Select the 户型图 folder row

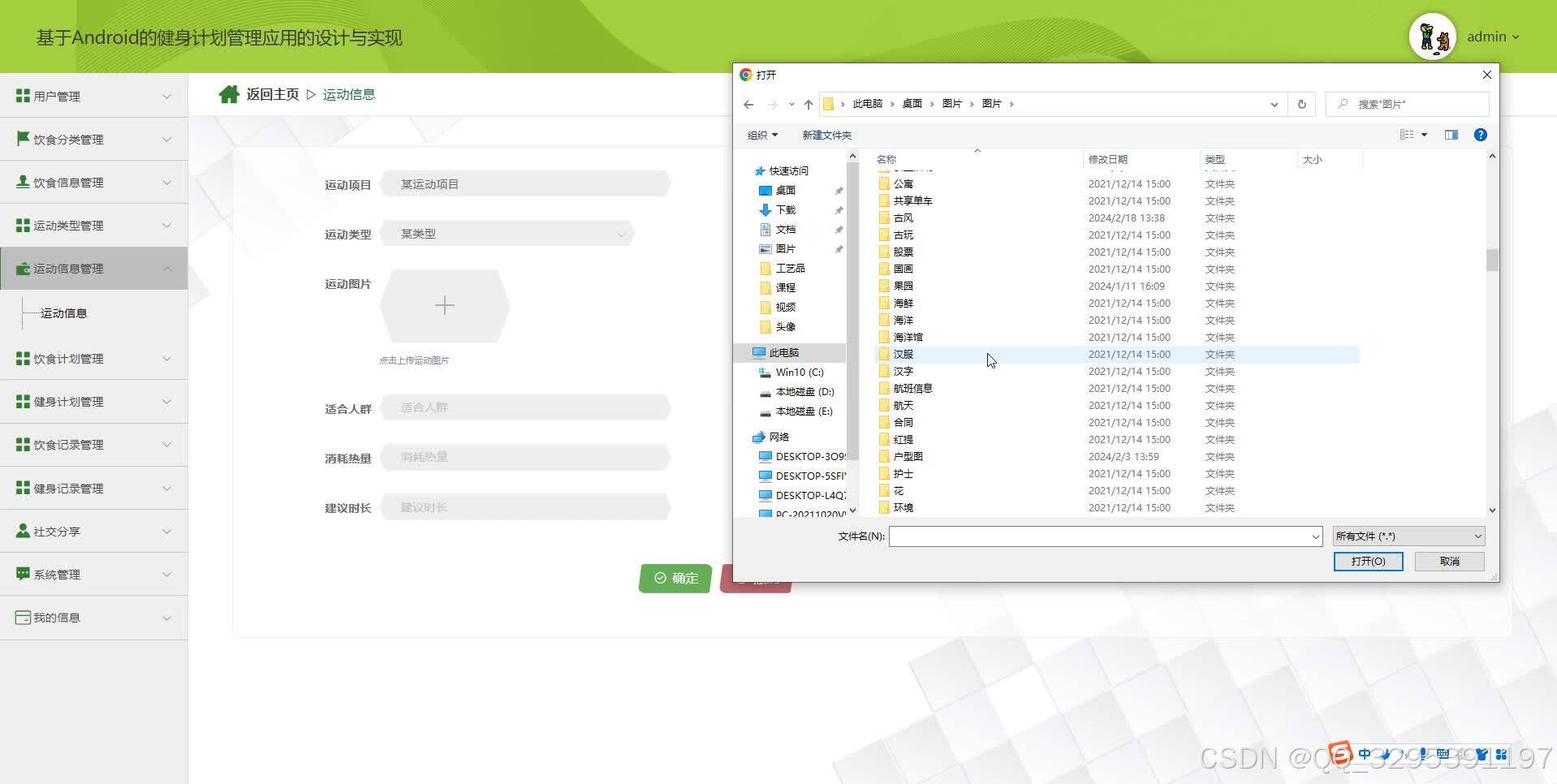(x=1116, y=456)
